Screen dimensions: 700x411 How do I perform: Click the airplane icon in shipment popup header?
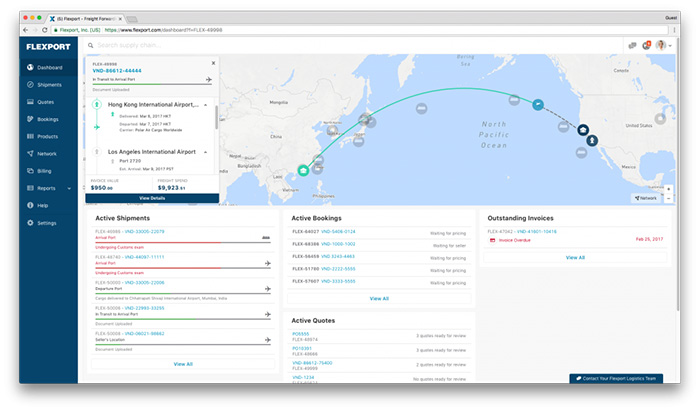coord(208,79)
